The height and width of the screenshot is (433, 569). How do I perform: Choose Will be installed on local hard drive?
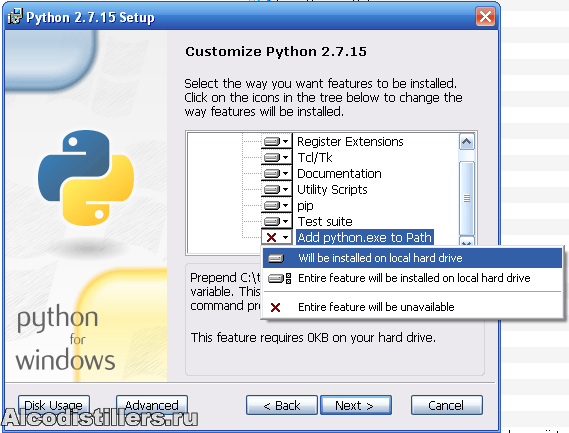pyautogui.click(x=412, y=258)
